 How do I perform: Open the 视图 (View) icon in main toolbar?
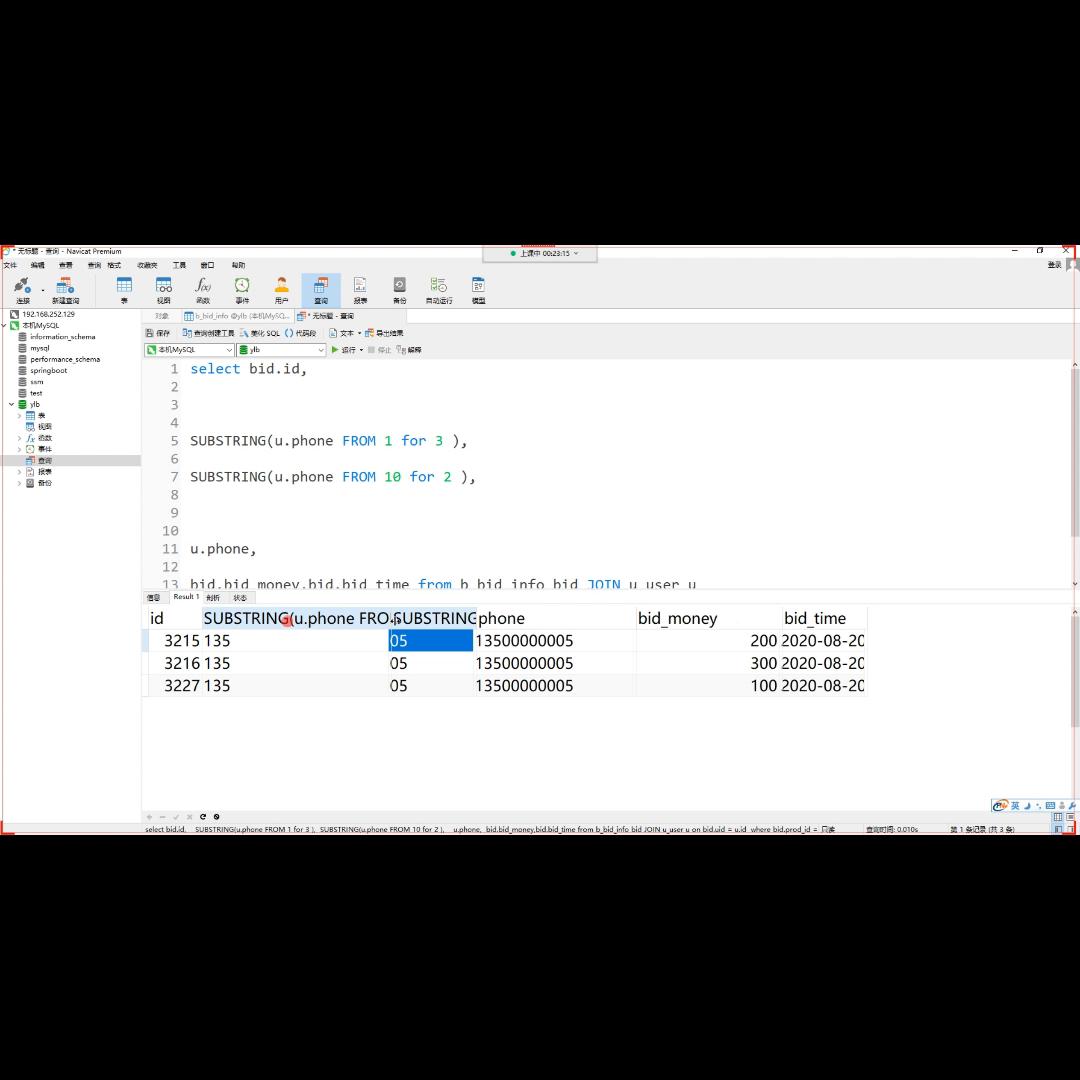click(x=163, y=290)
